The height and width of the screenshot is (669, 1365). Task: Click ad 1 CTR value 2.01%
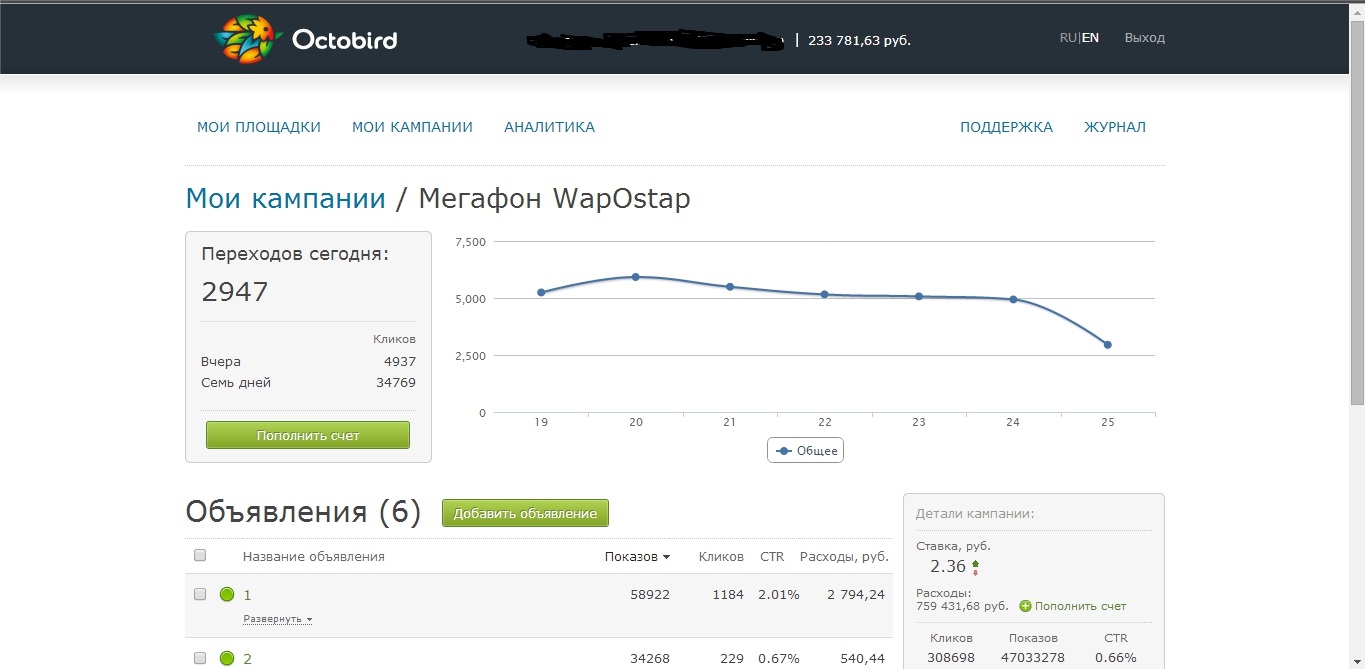point(780,594)
